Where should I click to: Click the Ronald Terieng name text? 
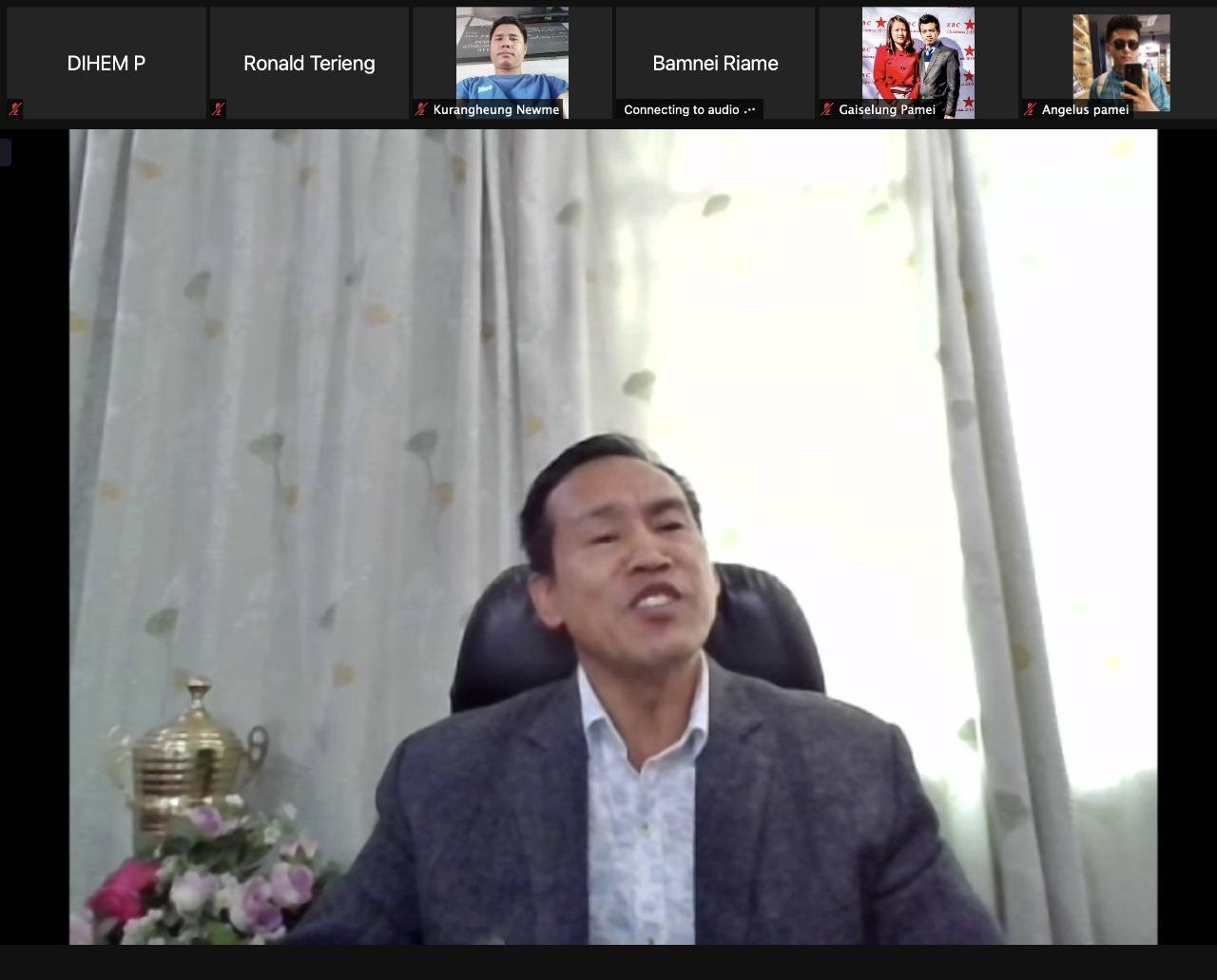pos(309,64)
